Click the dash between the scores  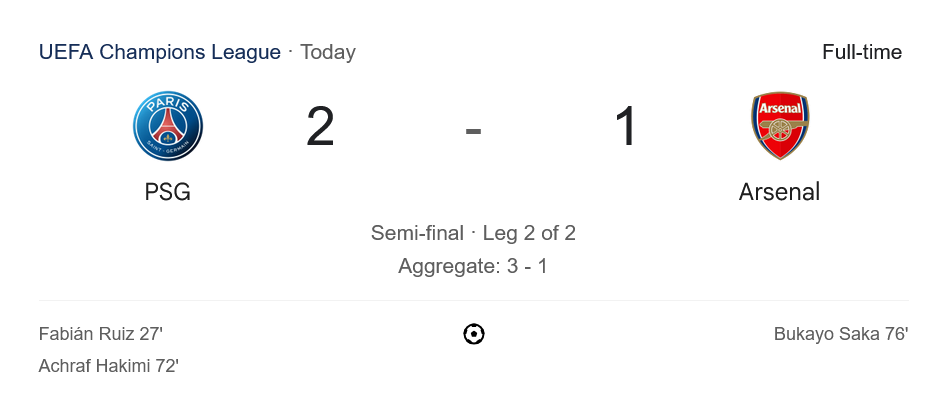[473, 131]
